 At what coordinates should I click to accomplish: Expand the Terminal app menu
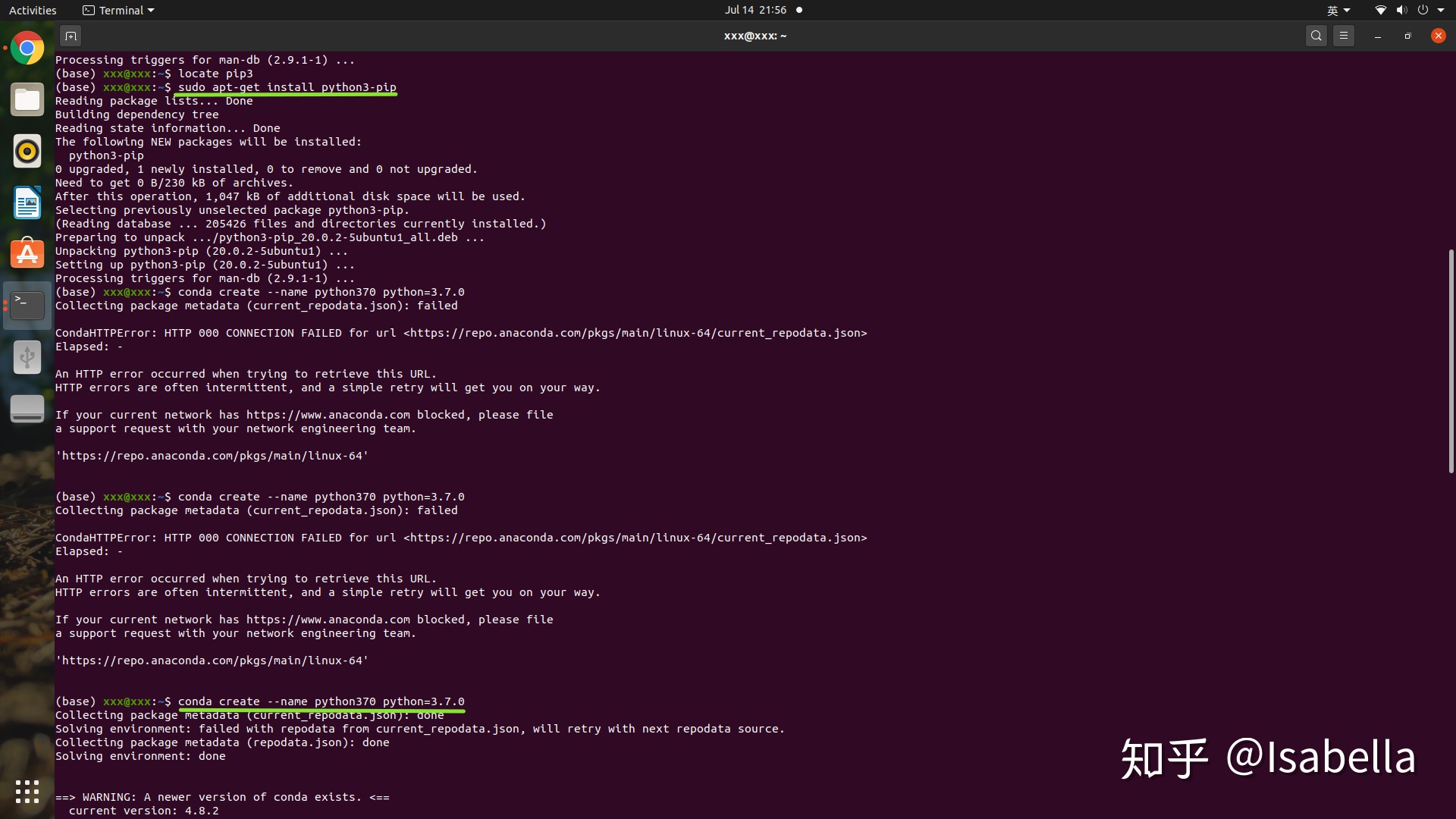[x=118, y=10]
